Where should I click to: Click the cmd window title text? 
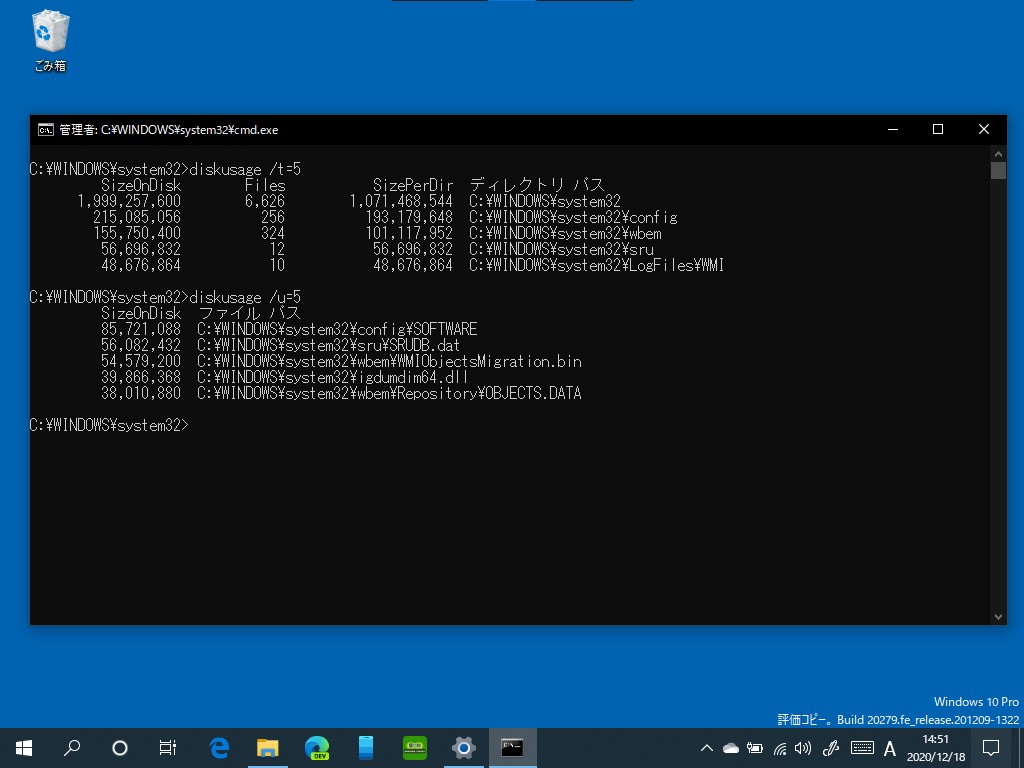tap(168, 130)
